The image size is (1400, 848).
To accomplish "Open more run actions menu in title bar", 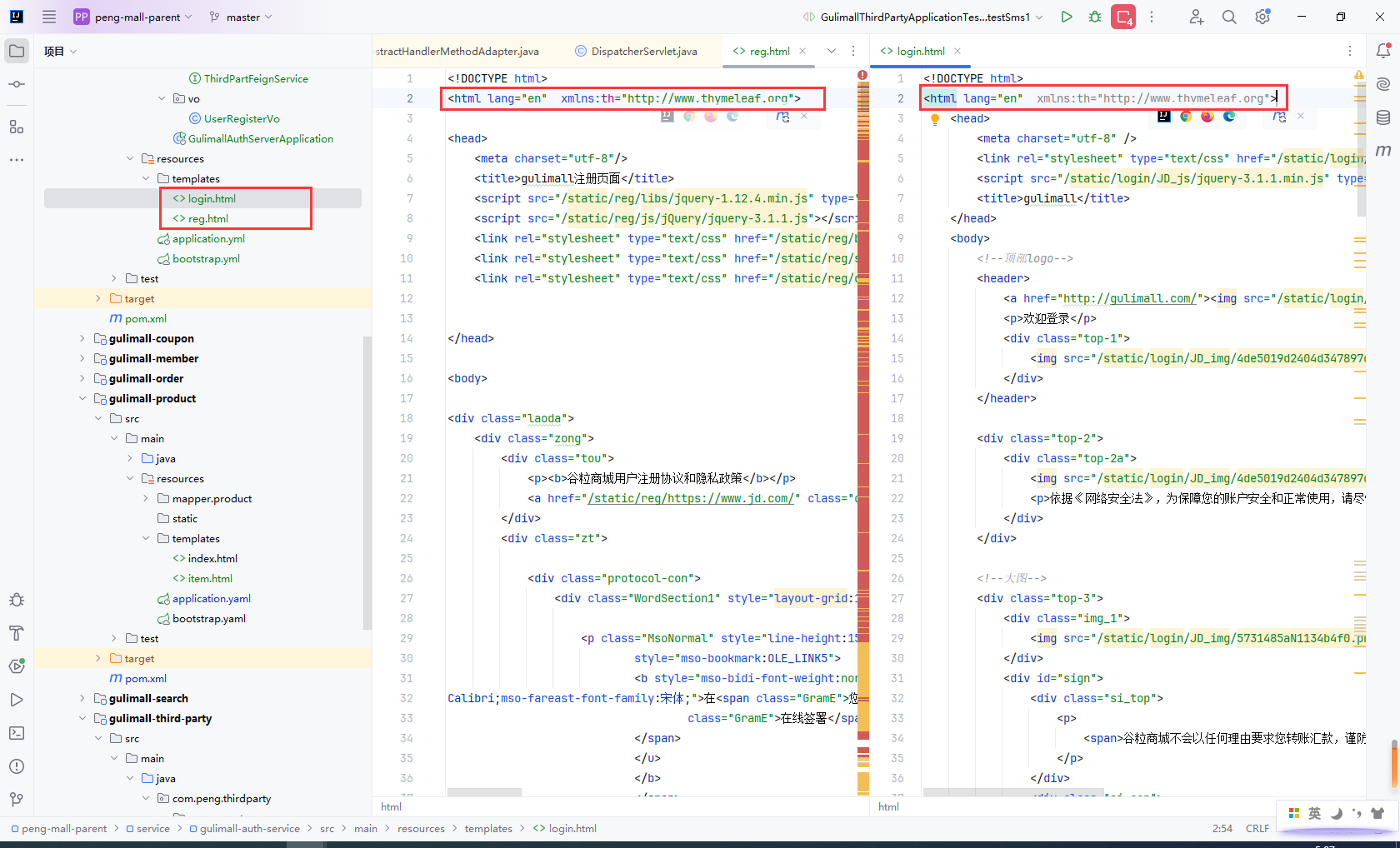I will coord(1152,17).
